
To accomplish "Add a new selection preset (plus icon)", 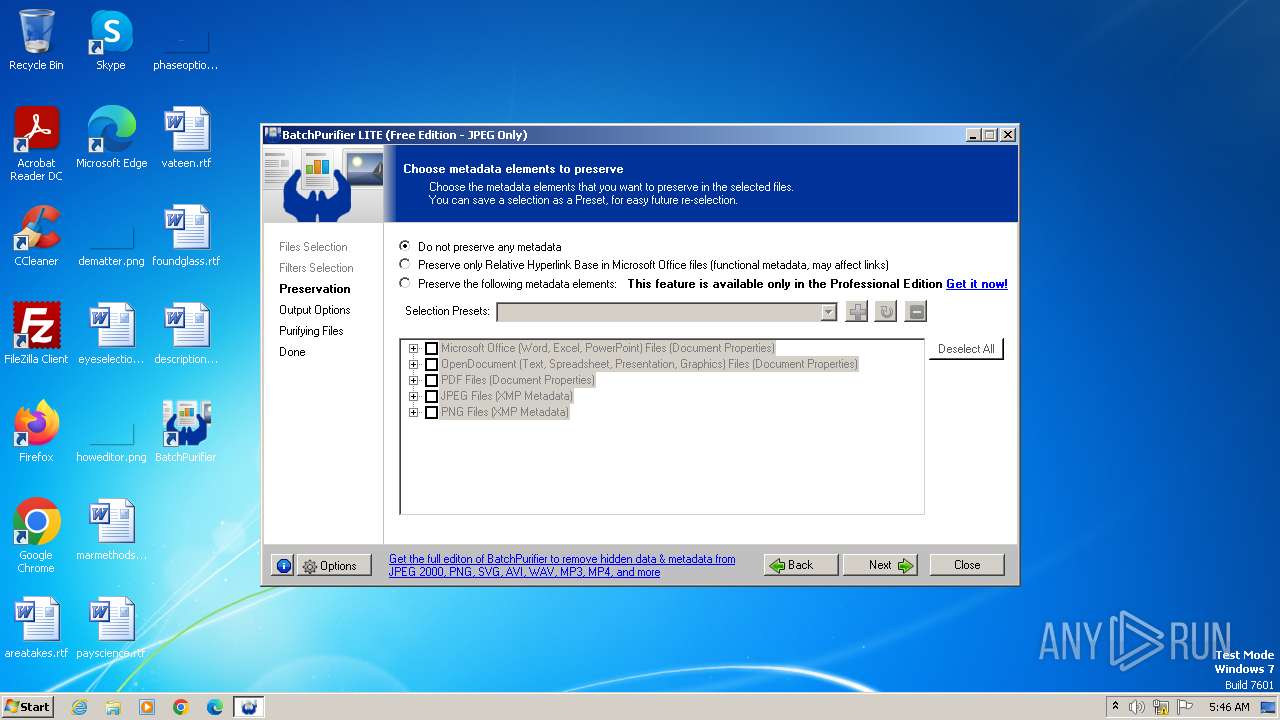I will tap(857, 312).
